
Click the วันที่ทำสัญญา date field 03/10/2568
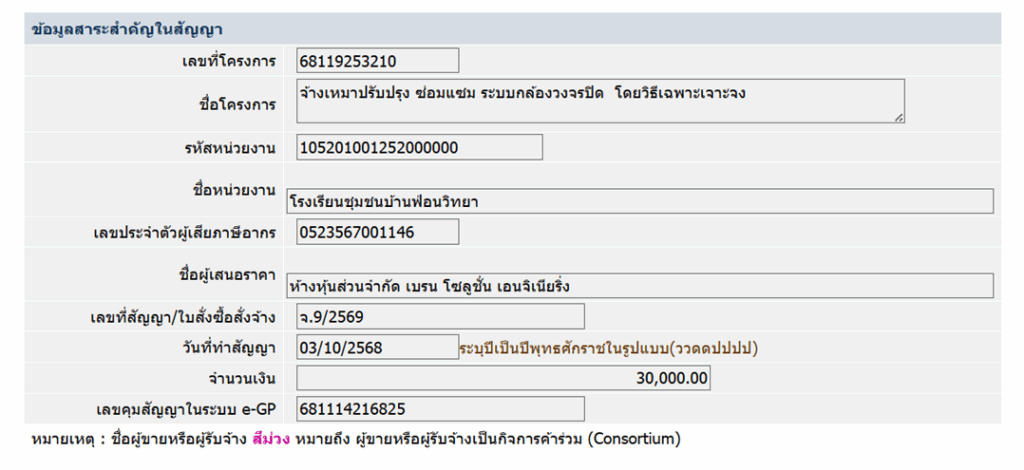point(377,347)
